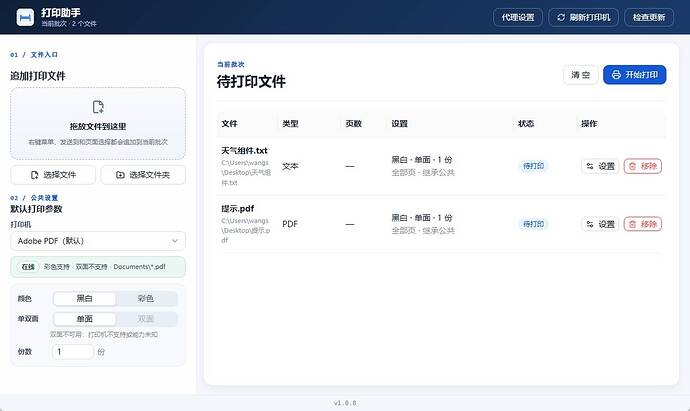
Task: Click the 拖放文件到这里 drop area
Action: point(98,123)
